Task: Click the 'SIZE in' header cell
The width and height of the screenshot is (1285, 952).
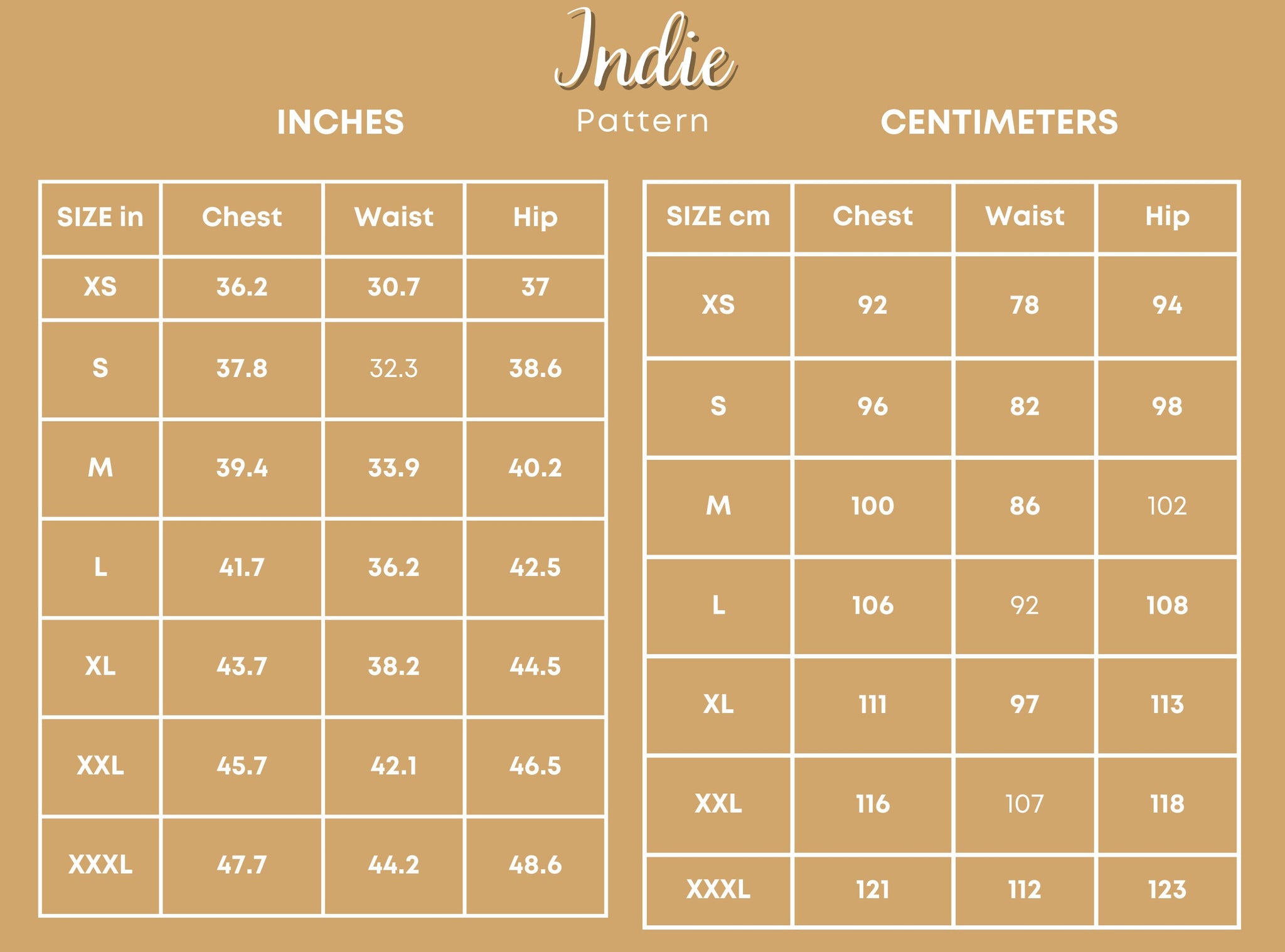Action: tap(100, 217)
